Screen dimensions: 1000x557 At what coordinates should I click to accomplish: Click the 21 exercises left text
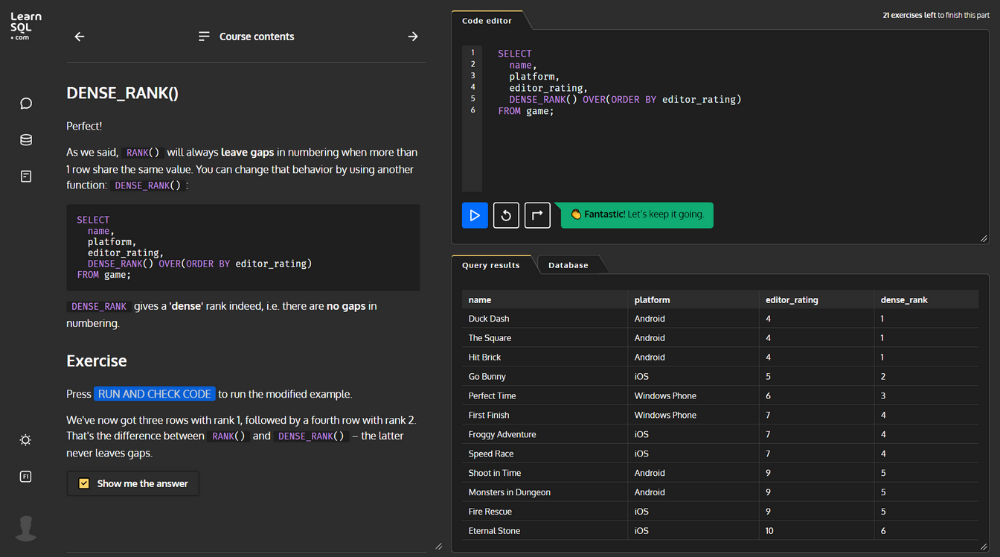click(909, 15)
